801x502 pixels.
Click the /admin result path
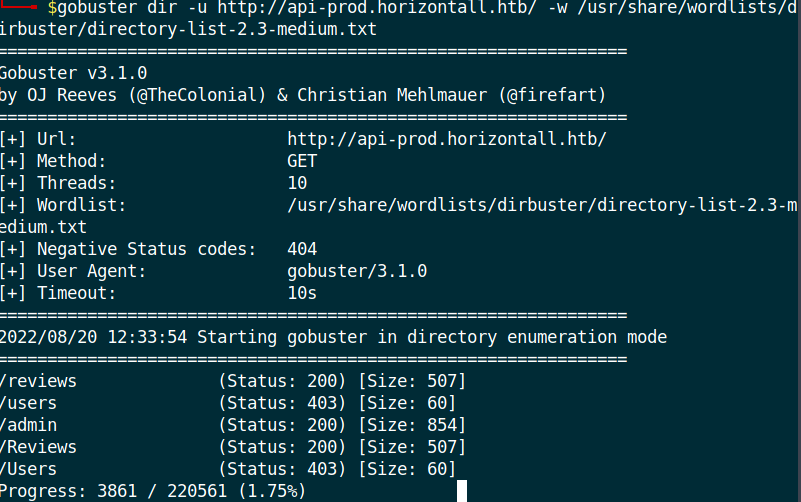coord(29,425)
